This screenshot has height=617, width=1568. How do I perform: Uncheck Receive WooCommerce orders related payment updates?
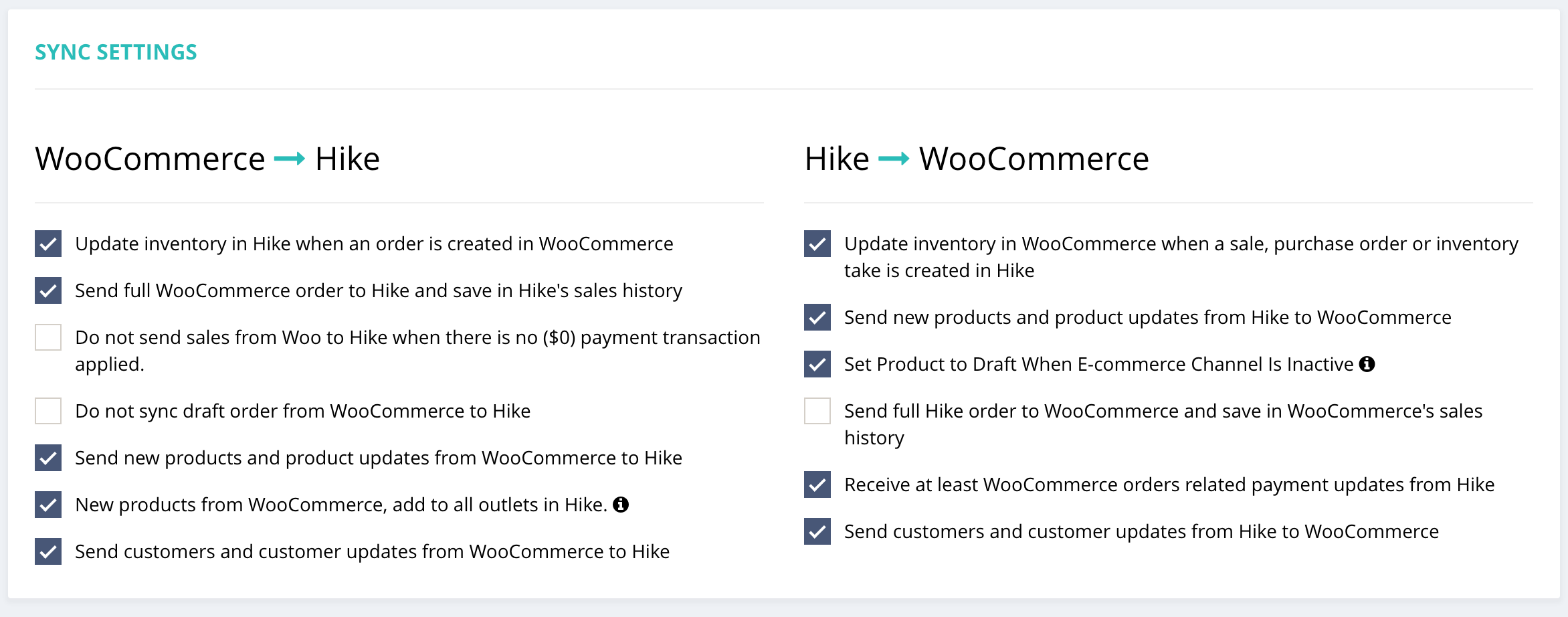click(x=817, y=484)
